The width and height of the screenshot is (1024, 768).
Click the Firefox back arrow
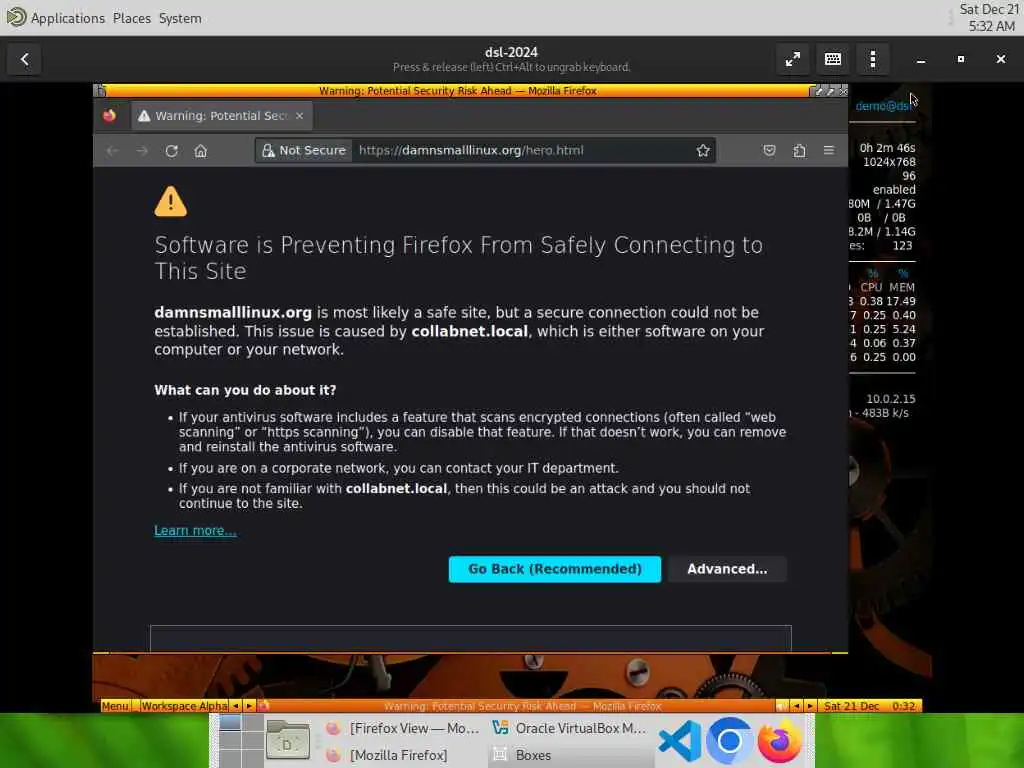coord(112,151)
